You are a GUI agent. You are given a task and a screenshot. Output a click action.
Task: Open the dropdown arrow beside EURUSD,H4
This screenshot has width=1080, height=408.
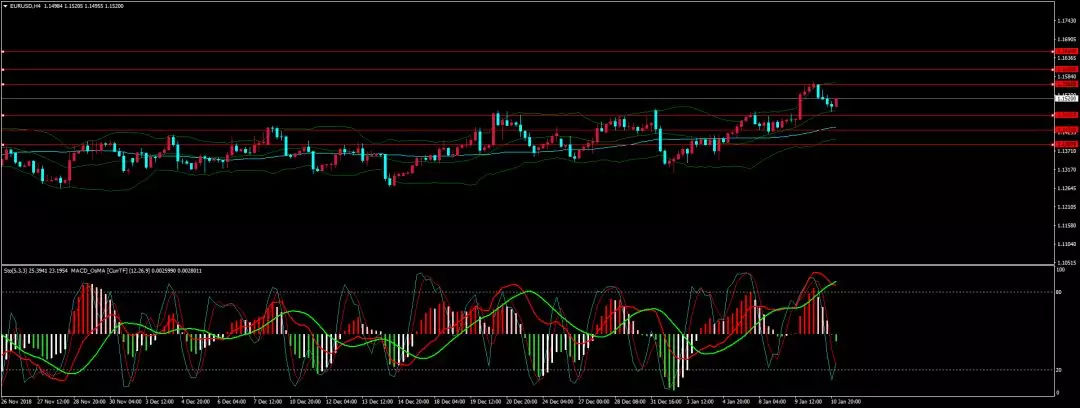[4, 4]
